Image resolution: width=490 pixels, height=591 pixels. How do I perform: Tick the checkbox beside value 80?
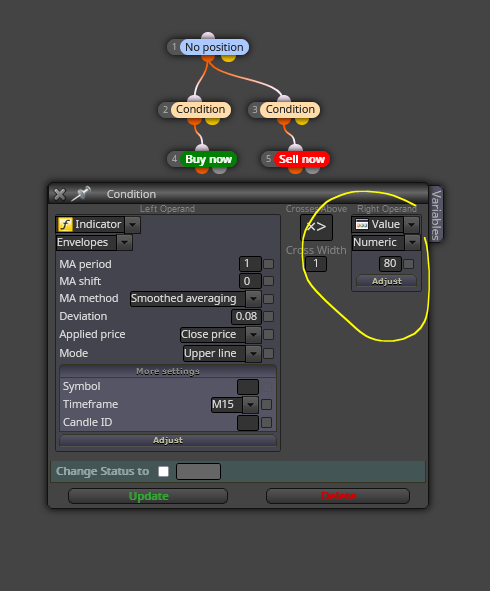pyautogui.click(x=408, y=264)
